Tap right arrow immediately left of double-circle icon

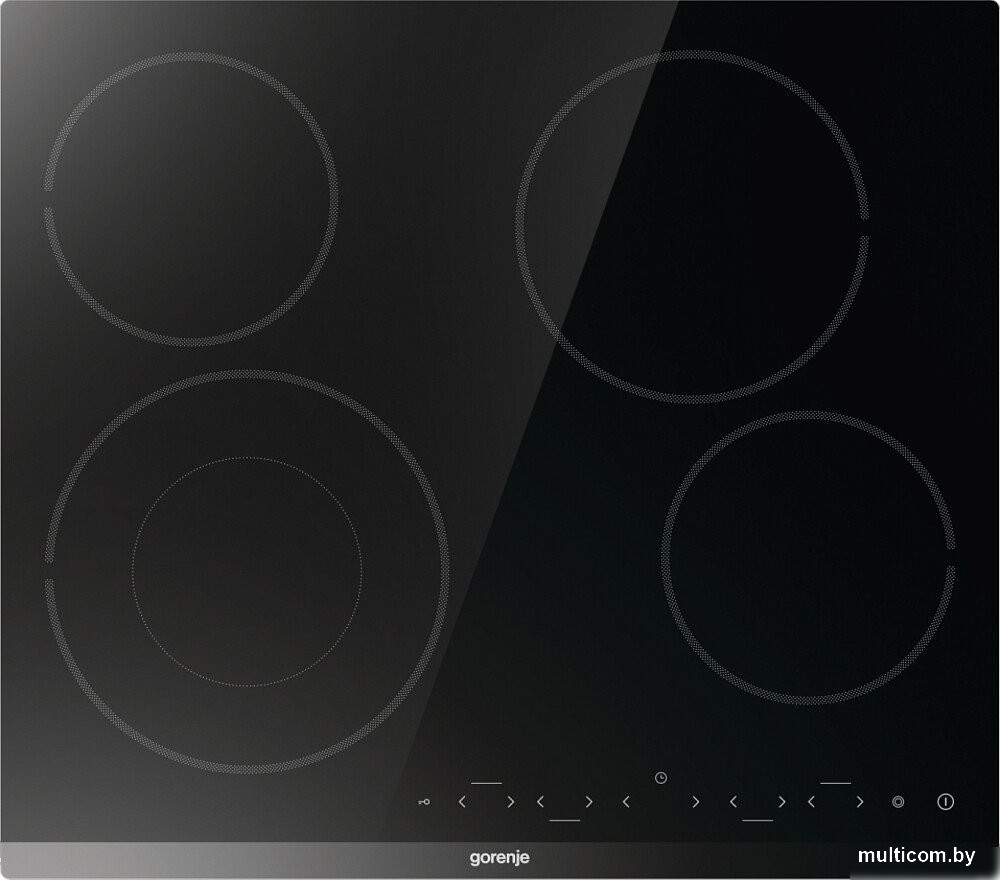[859, 801]
